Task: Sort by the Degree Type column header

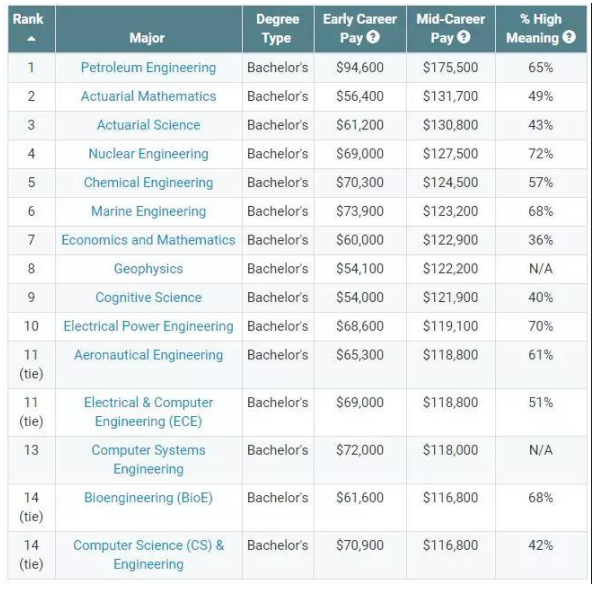Action: coord(278,28)
